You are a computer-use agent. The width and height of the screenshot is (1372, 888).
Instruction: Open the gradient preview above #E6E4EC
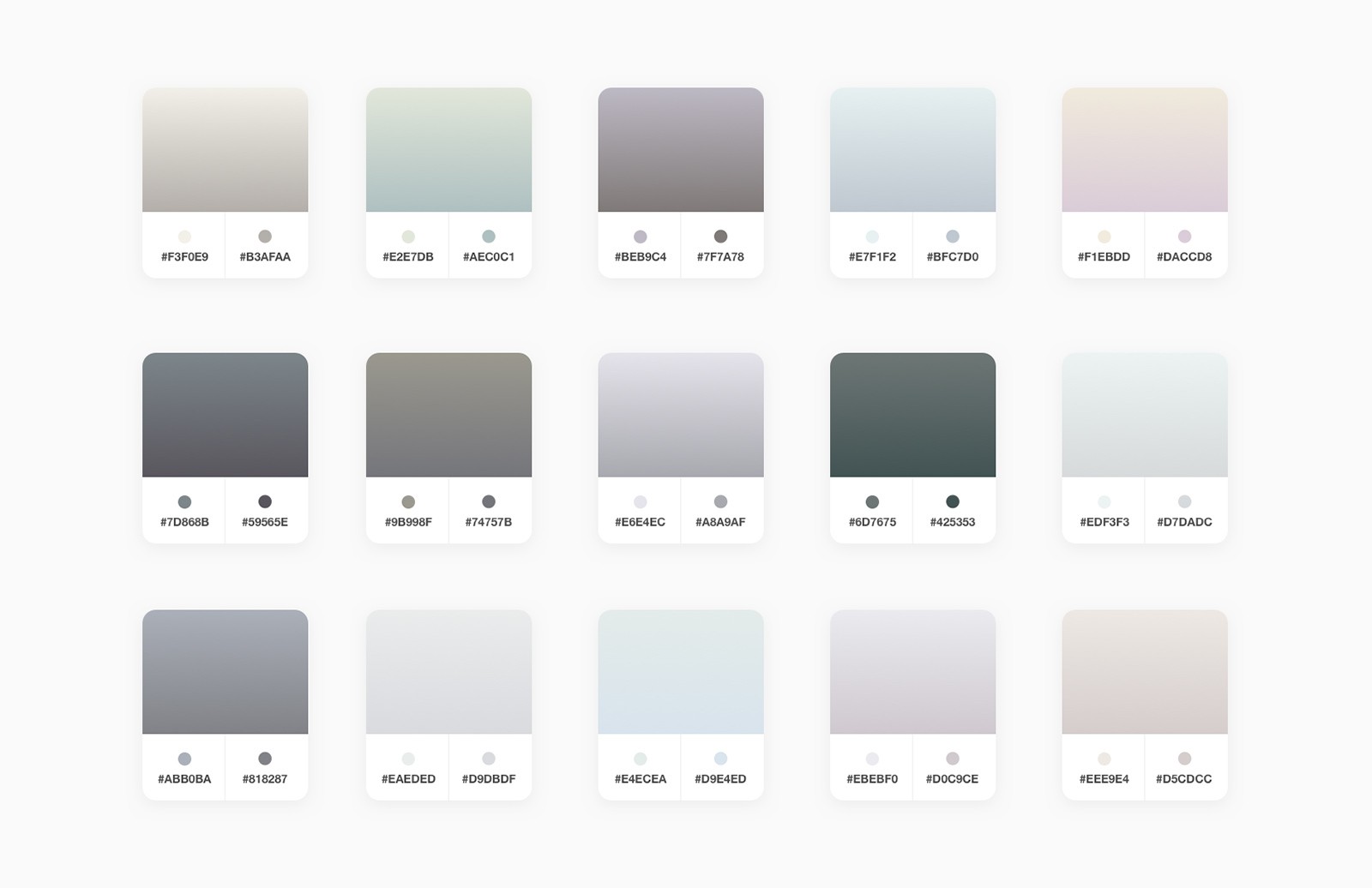tap(681, 415)
